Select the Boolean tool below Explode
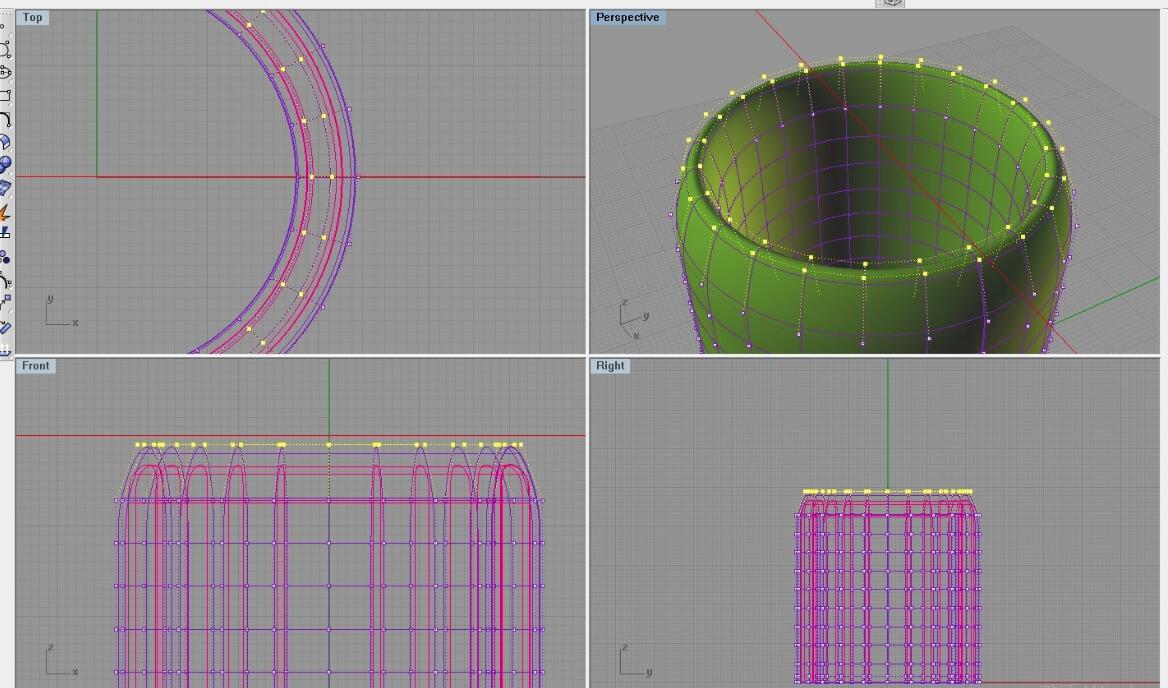This screenshot has width=1168, height=688. click(5, 233)
